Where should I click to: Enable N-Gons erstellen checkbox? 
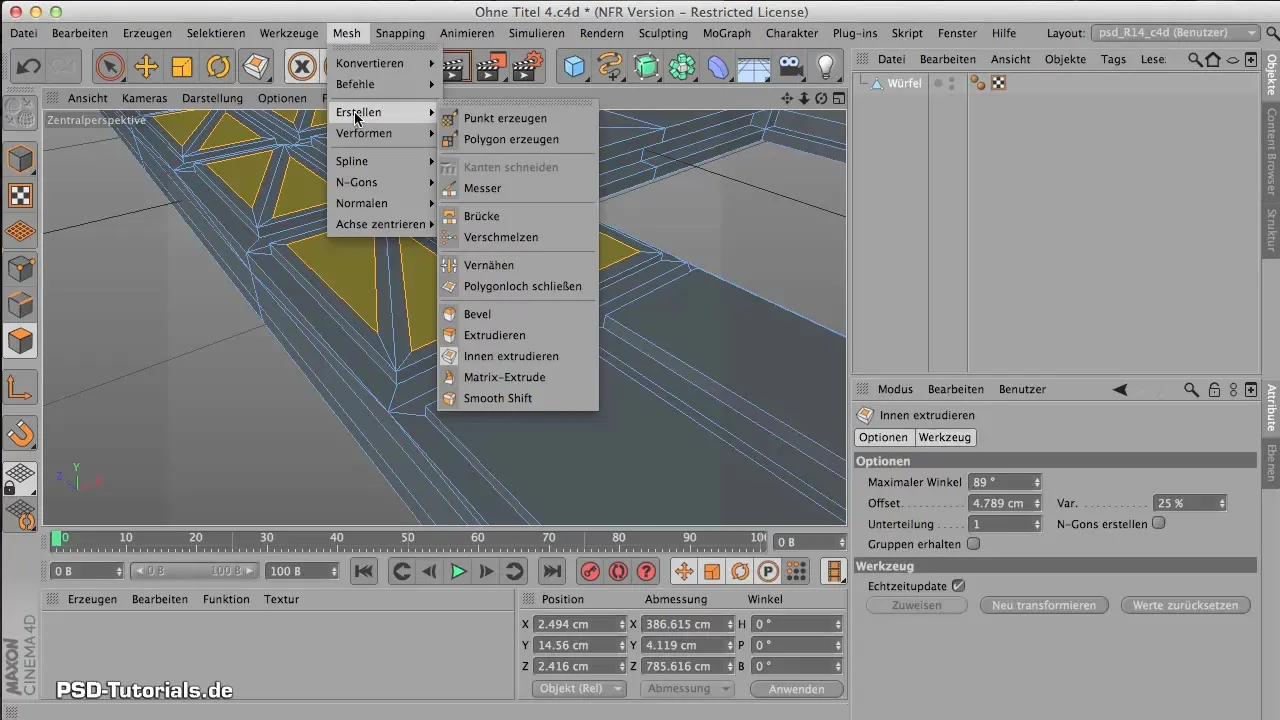(x=1159, y=523)
